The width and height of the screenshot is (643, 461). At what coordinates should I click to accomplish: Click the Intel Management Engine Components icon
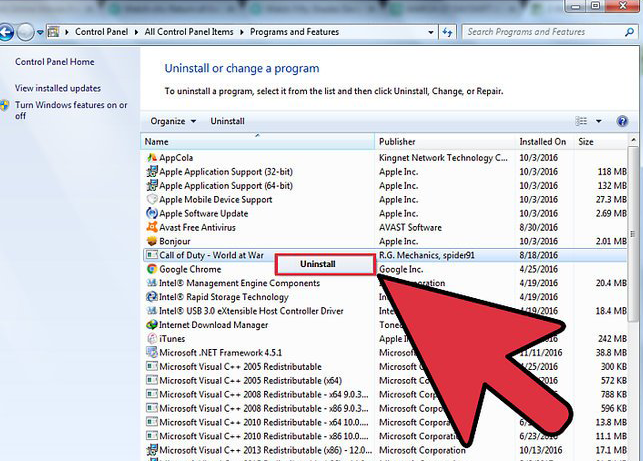click(152, 283)
